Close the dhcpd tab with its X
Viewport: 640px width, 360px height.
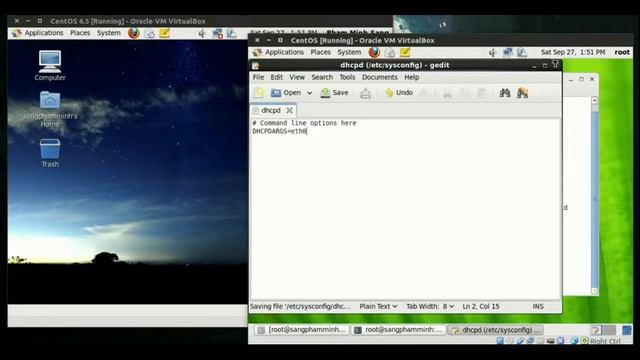pyautogui.click(x=289, y=111)
